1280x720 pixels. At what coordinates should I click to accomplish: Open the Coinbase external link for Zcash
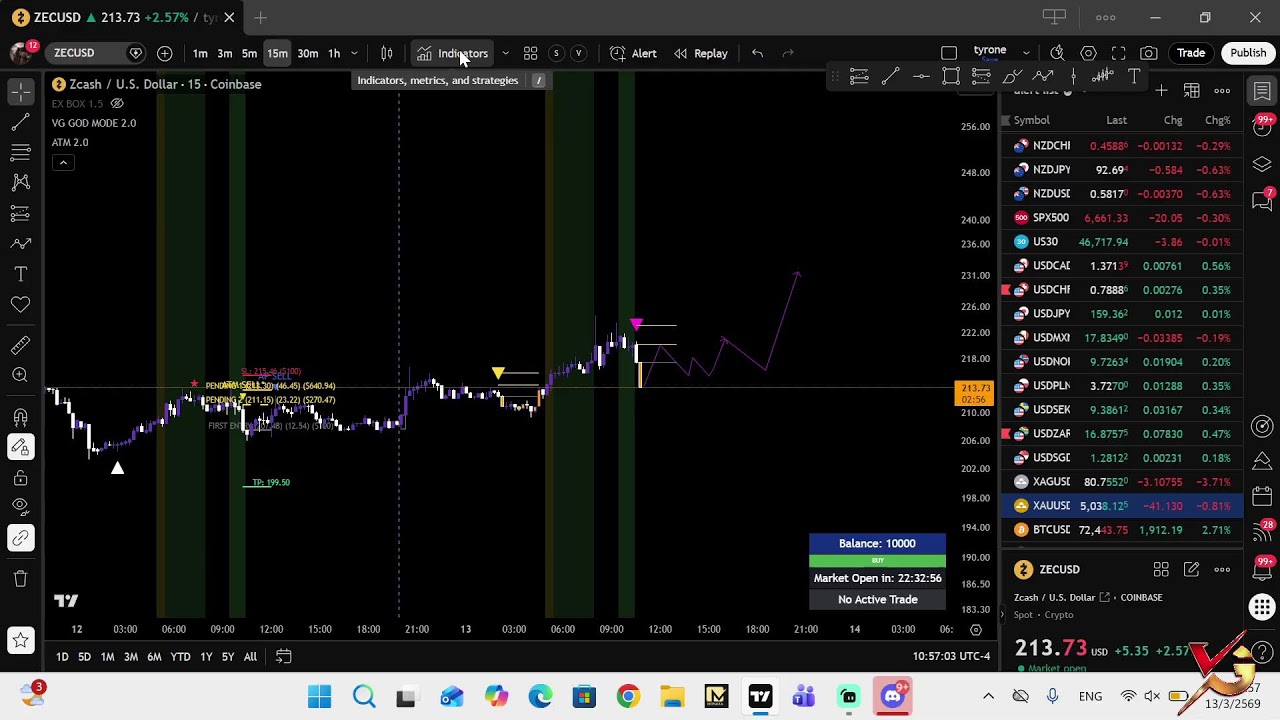tap(1105, 598)
